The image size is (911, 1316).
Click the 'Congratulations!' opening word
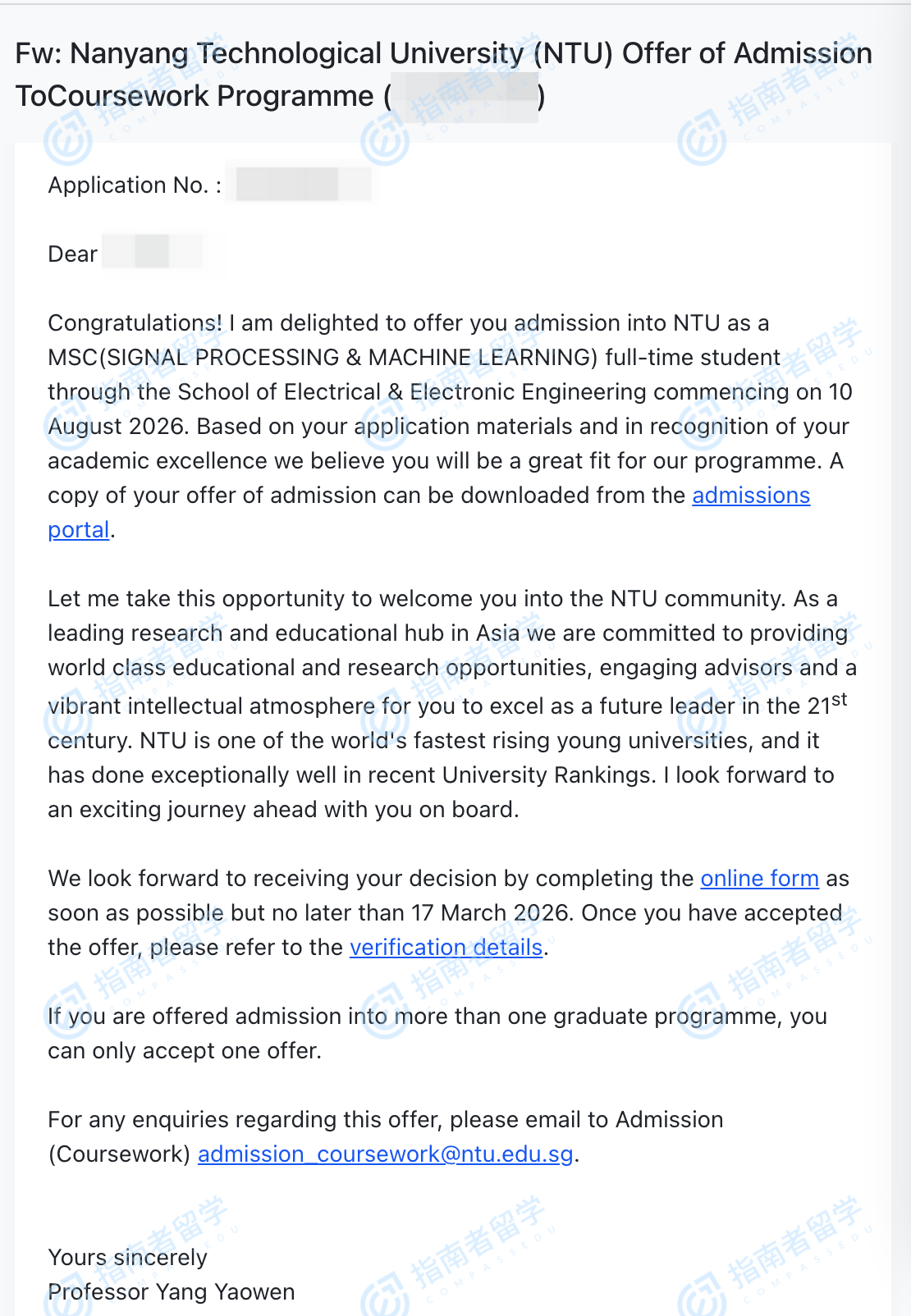point(135,323)
